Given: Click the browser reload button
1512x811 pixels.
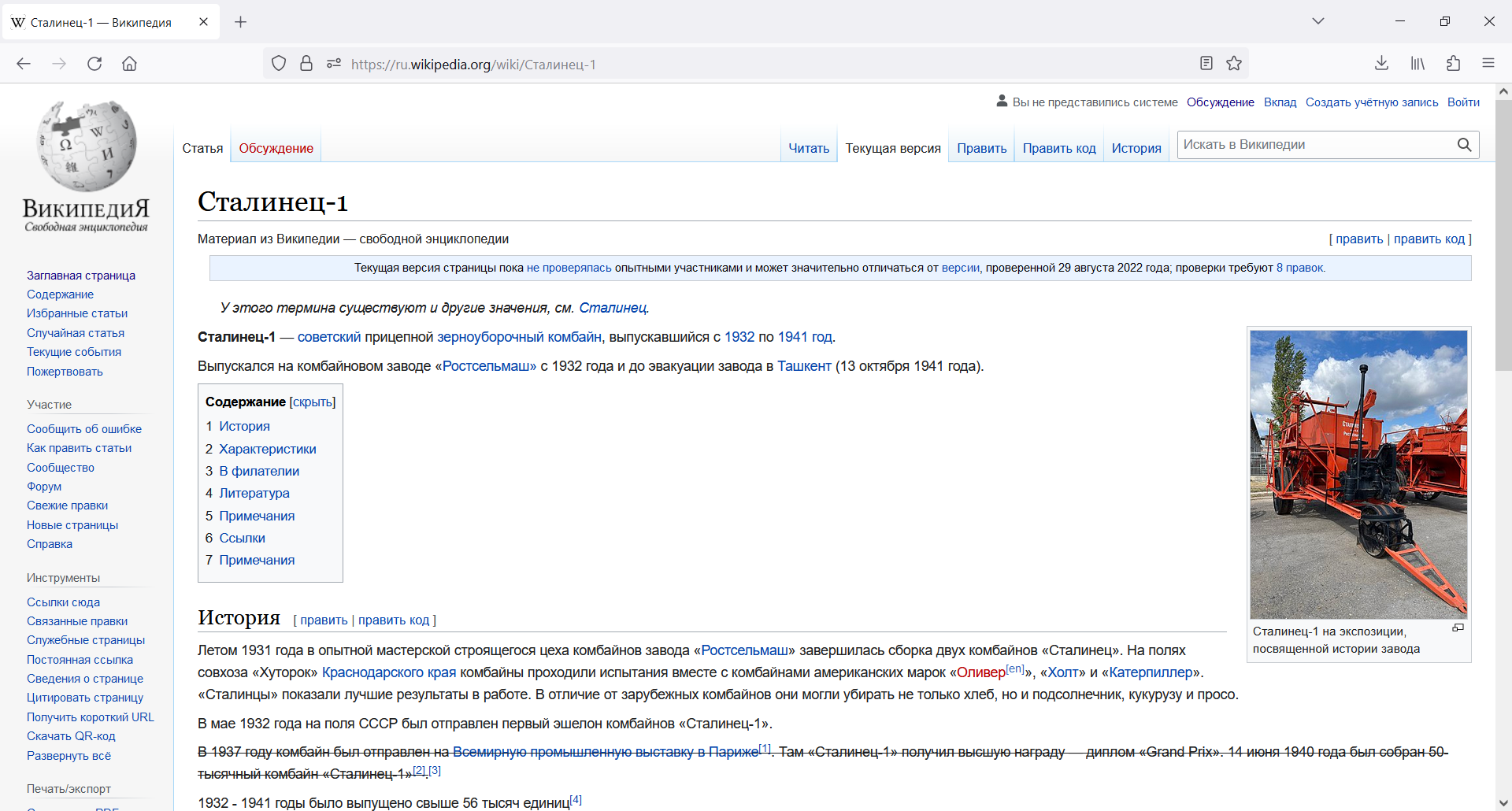Looking at the screenshot, I should tap(94, 64).
